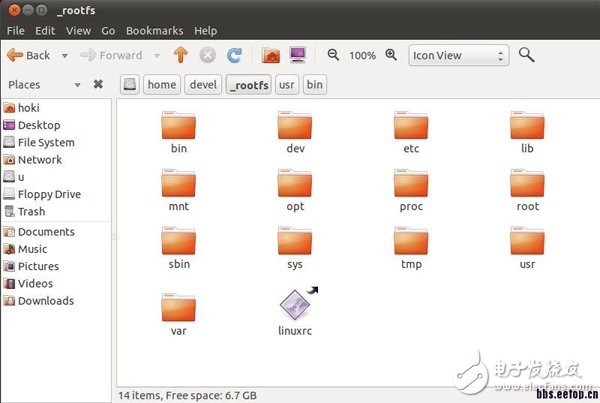Reset zoom at the 100% label
This screenshot has height=403, width=600.
point(362,56)
